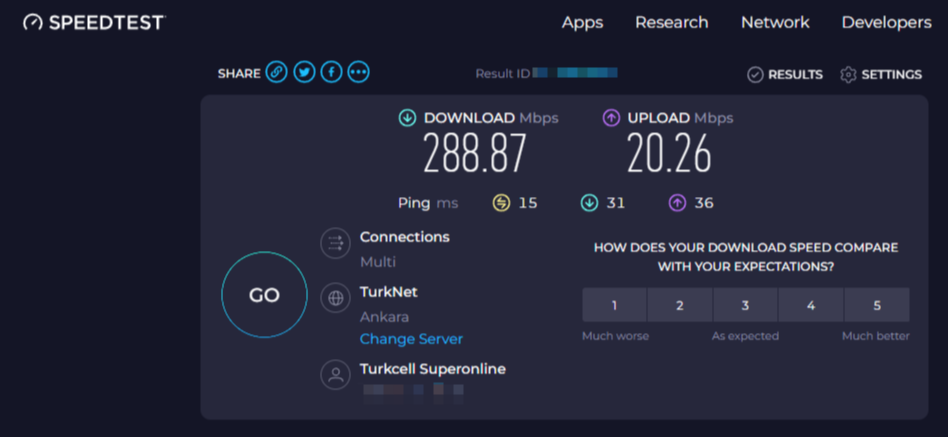Screen dimensions: 948x437
Task: Open the Research menu
Action: (x=671, y=23)
